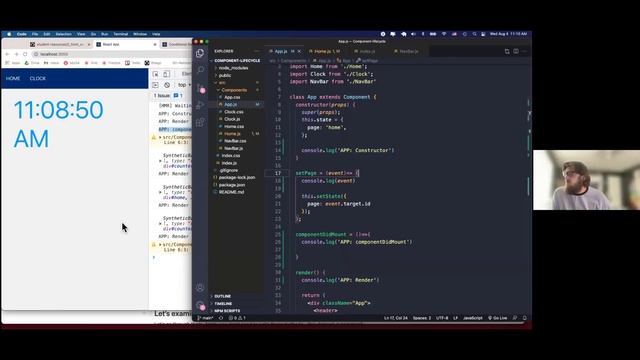Collapse the Components folder
640x360 pixels.
tap(234, 90)
